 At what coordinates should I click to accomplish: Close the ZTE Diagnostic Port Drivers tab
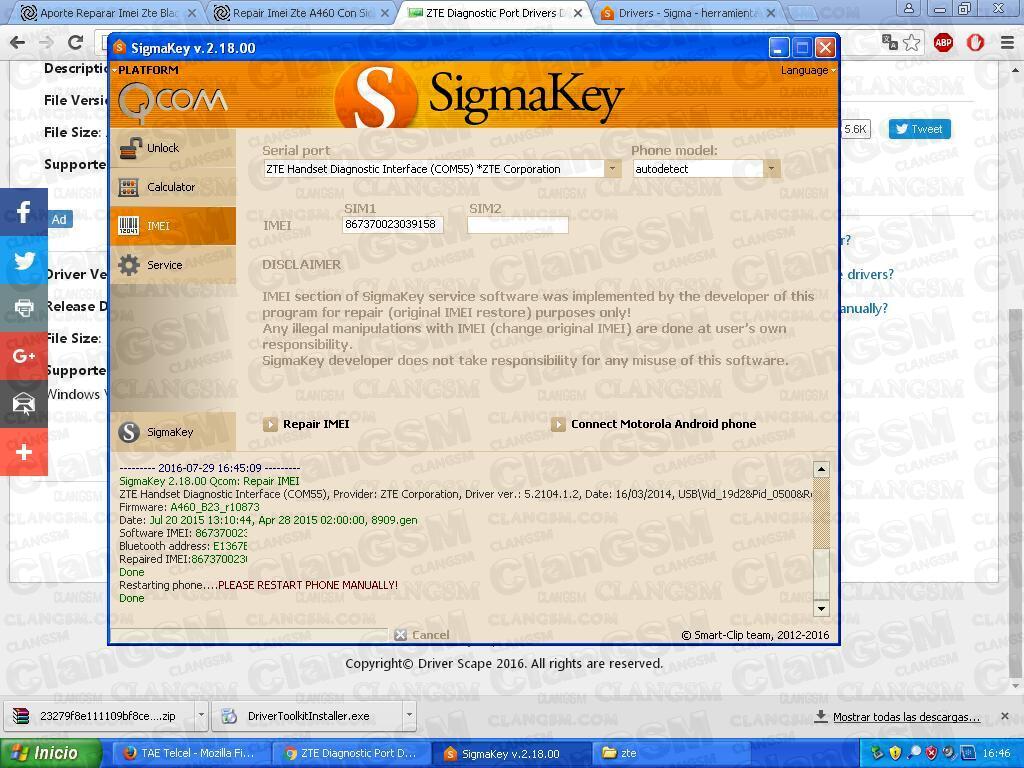[578, 13]
